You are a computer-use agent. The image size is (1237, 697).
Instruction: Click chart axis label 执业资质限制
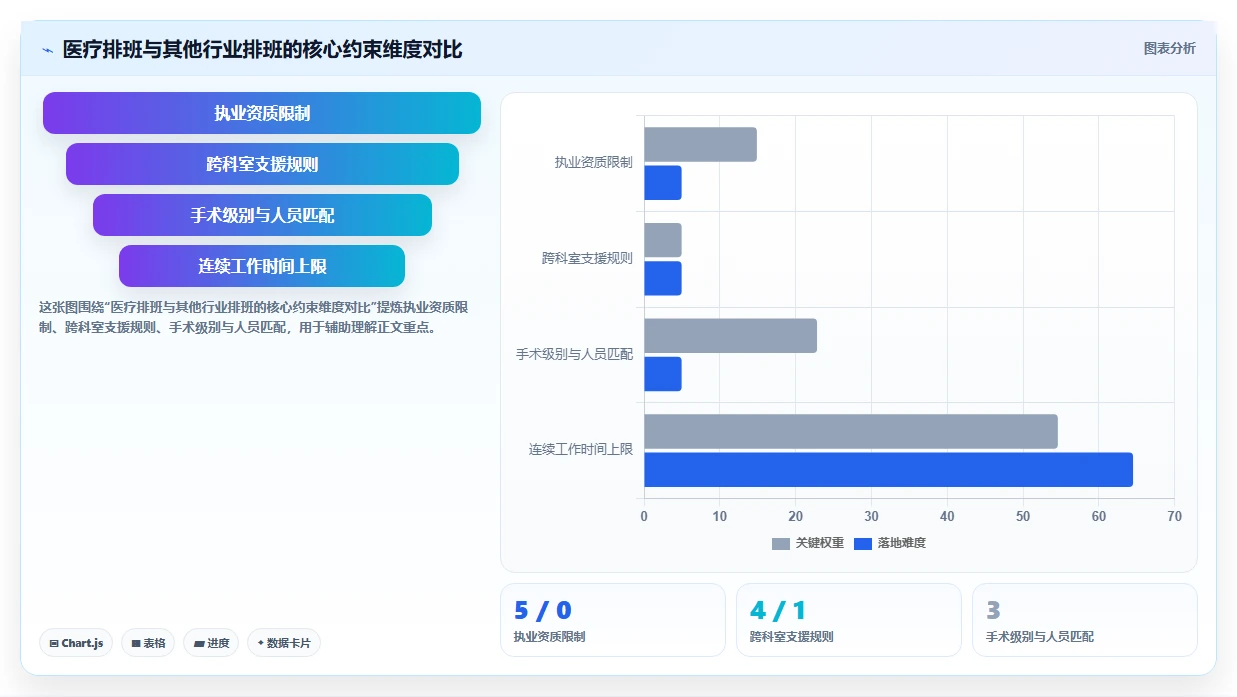(x=594, y=162)
